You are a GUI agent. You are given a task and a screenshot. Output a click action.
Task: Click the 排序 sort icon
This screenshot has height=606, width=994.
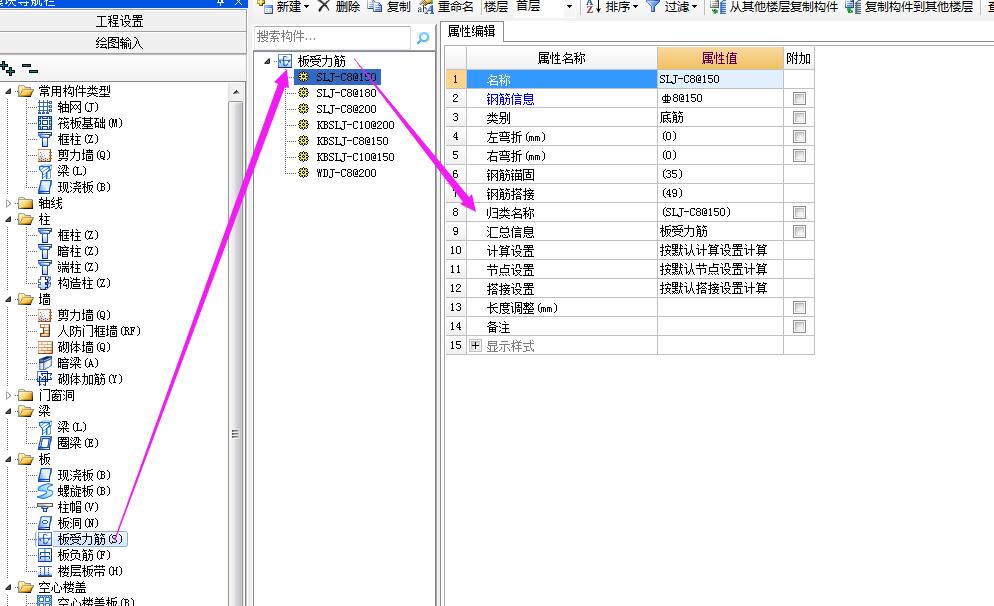click(593, 6)
